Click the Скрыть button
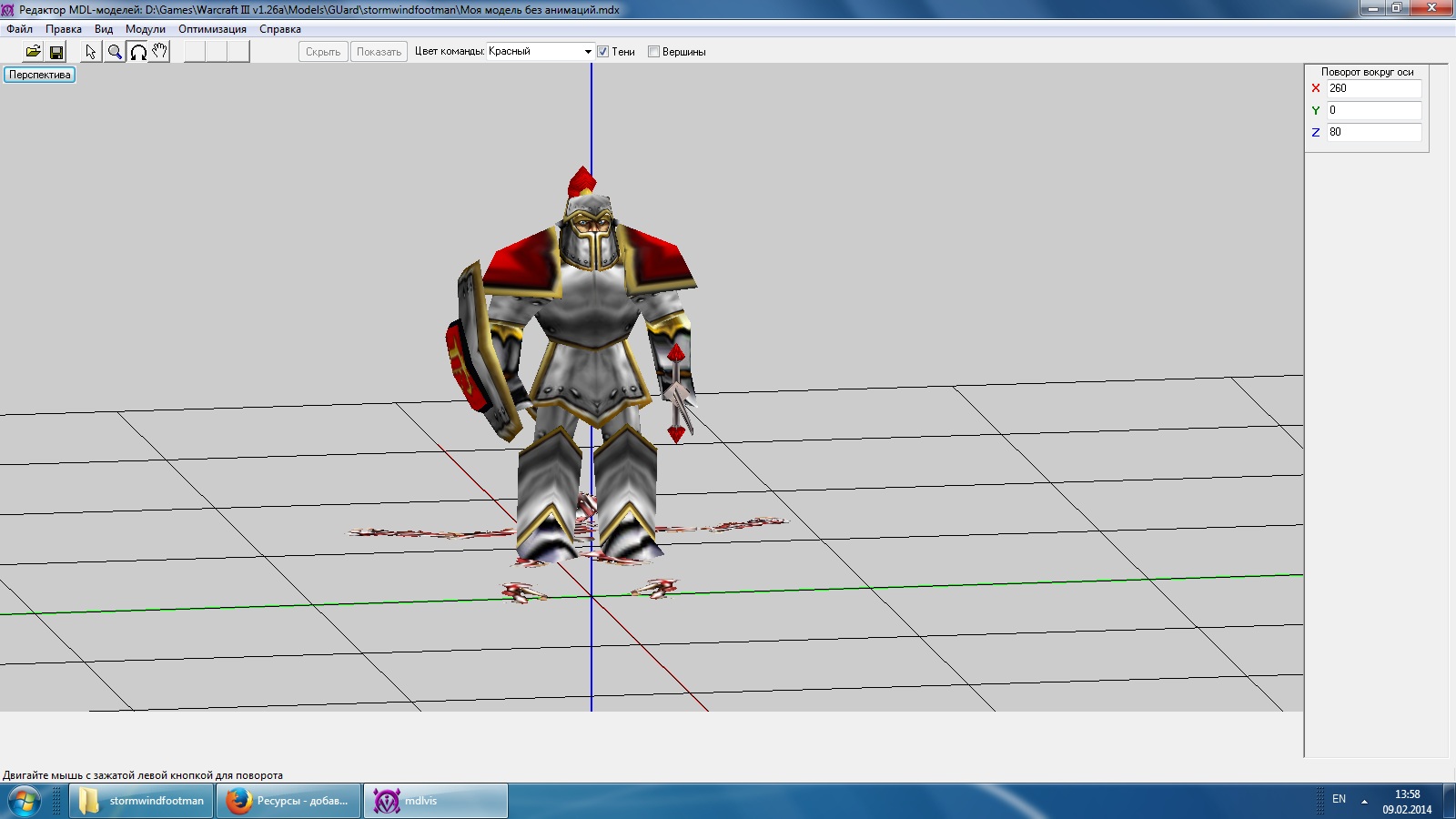 323,52
